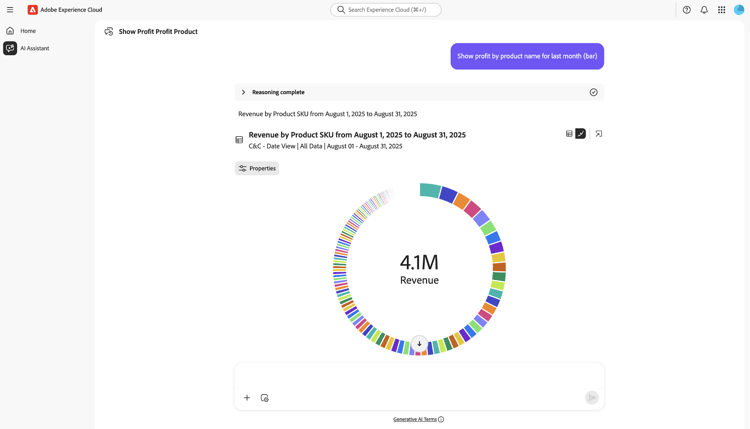Select AI Assistant in sidebar
Viewport: 750px width, 429px height.
(34, 48)
